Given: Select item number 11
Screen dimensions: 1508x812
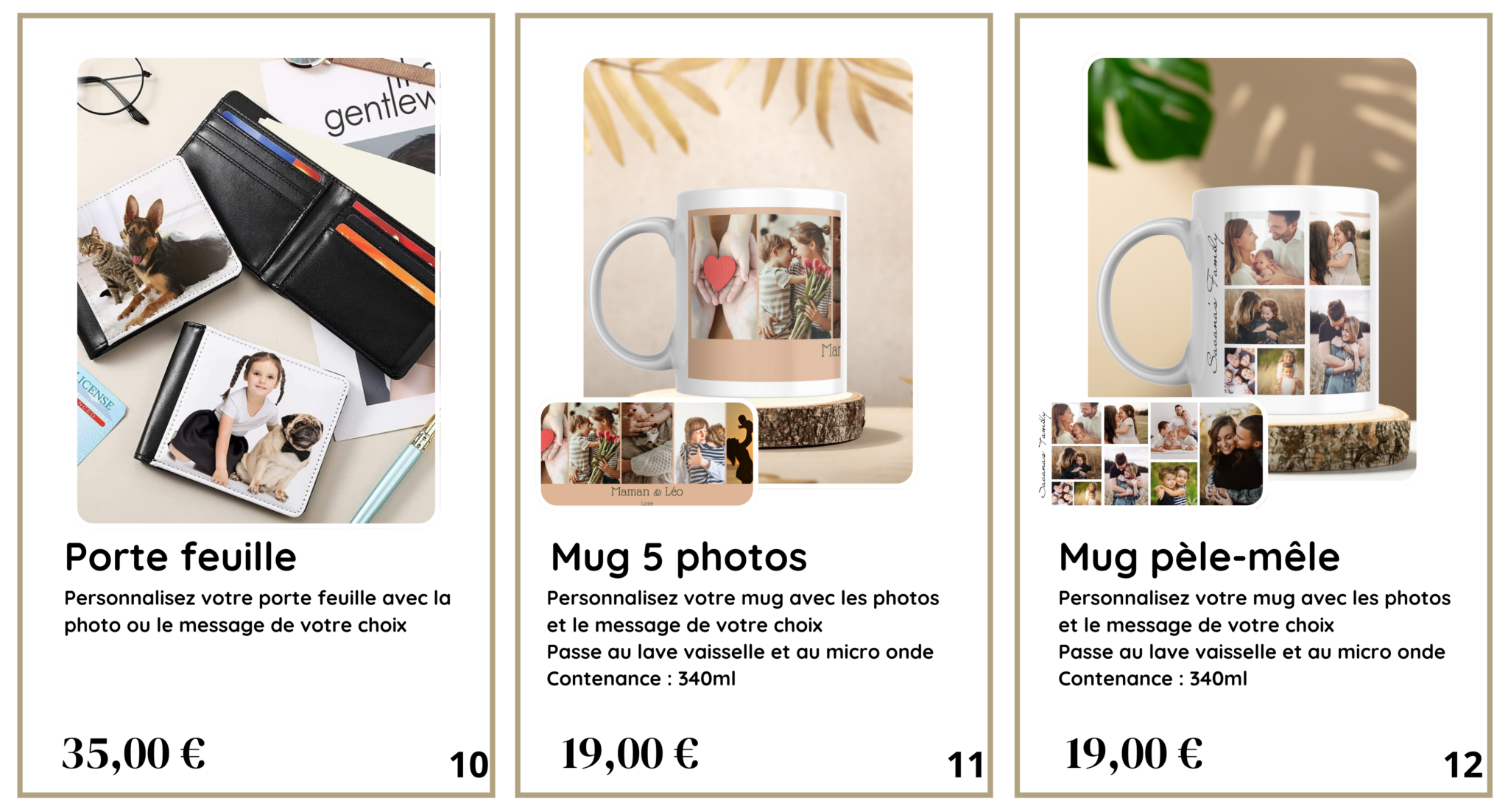Looking at the screenshot, I should [966, 766].
